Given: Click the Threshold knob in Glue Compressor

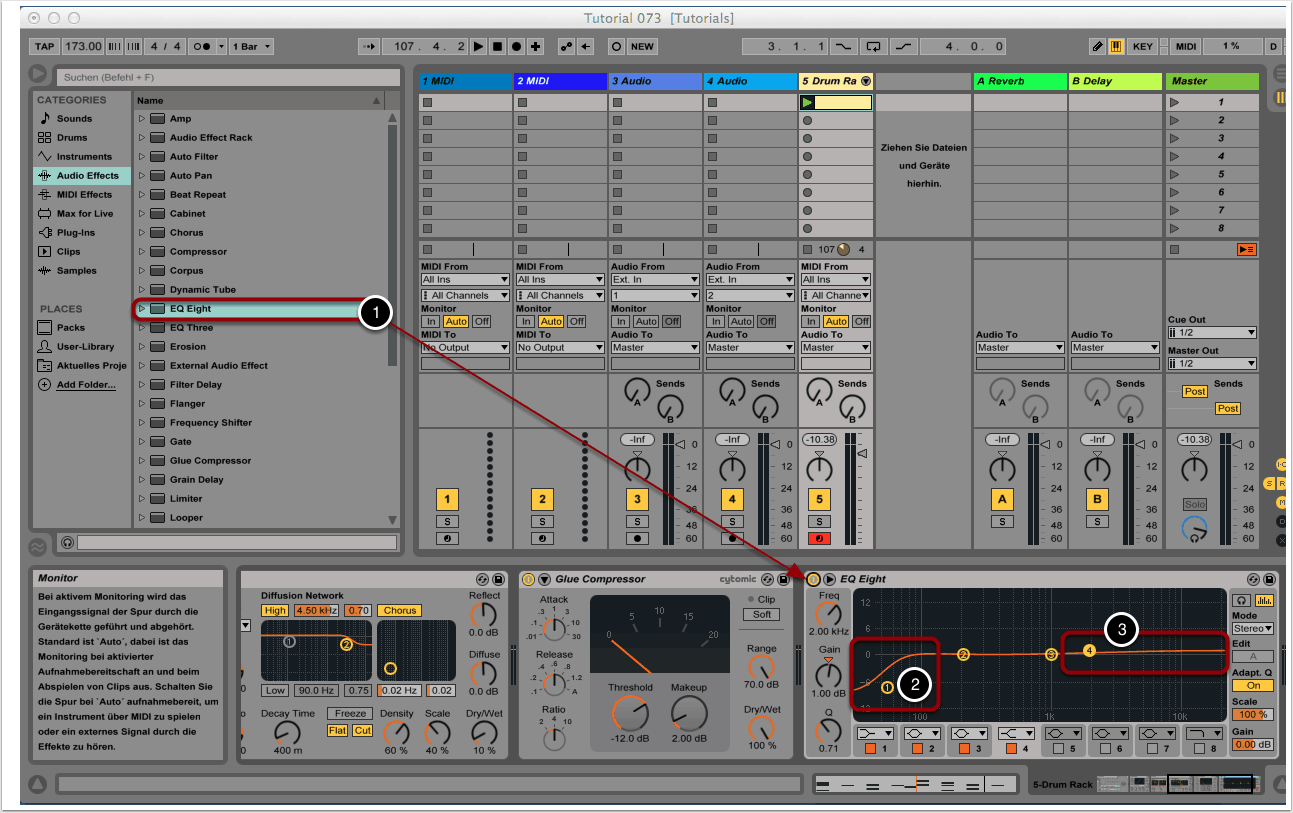Looking at the screenshot, I should click(629, 713).
